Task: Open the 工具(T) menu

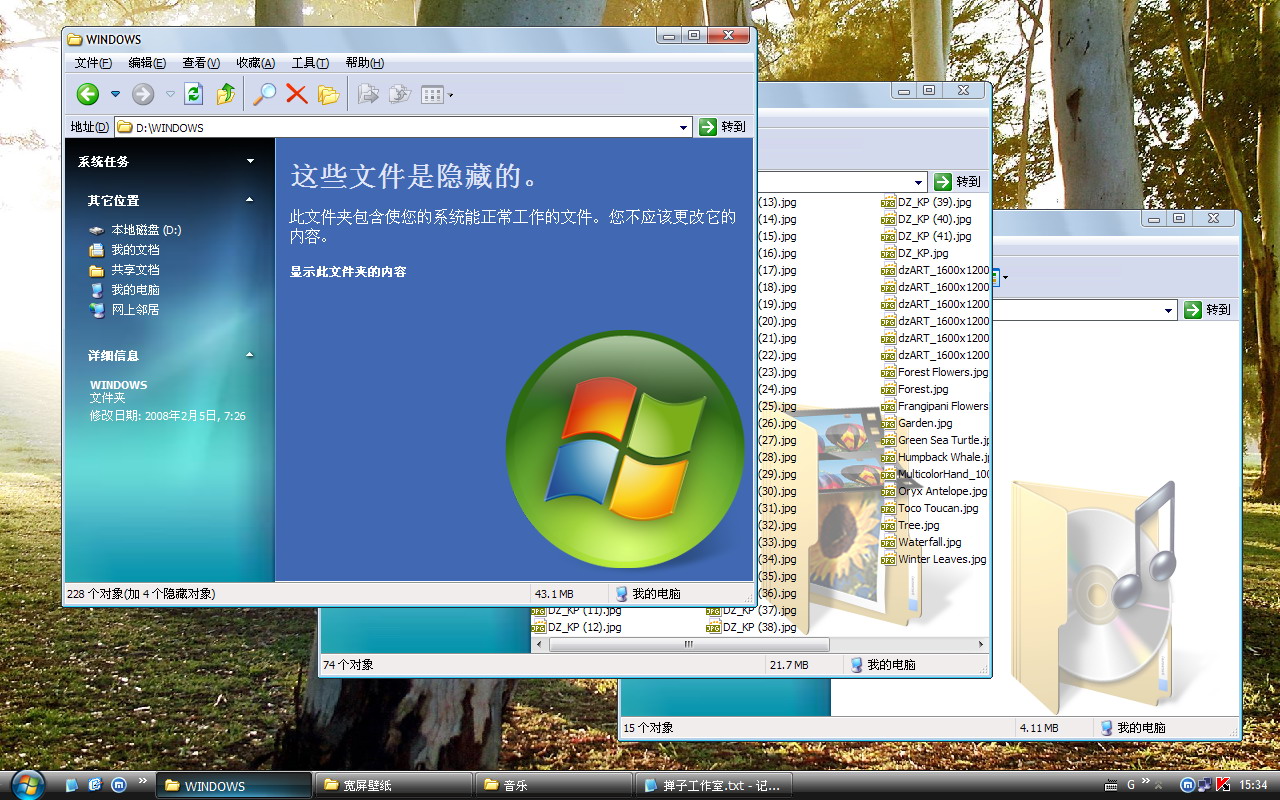Action: 310,63
